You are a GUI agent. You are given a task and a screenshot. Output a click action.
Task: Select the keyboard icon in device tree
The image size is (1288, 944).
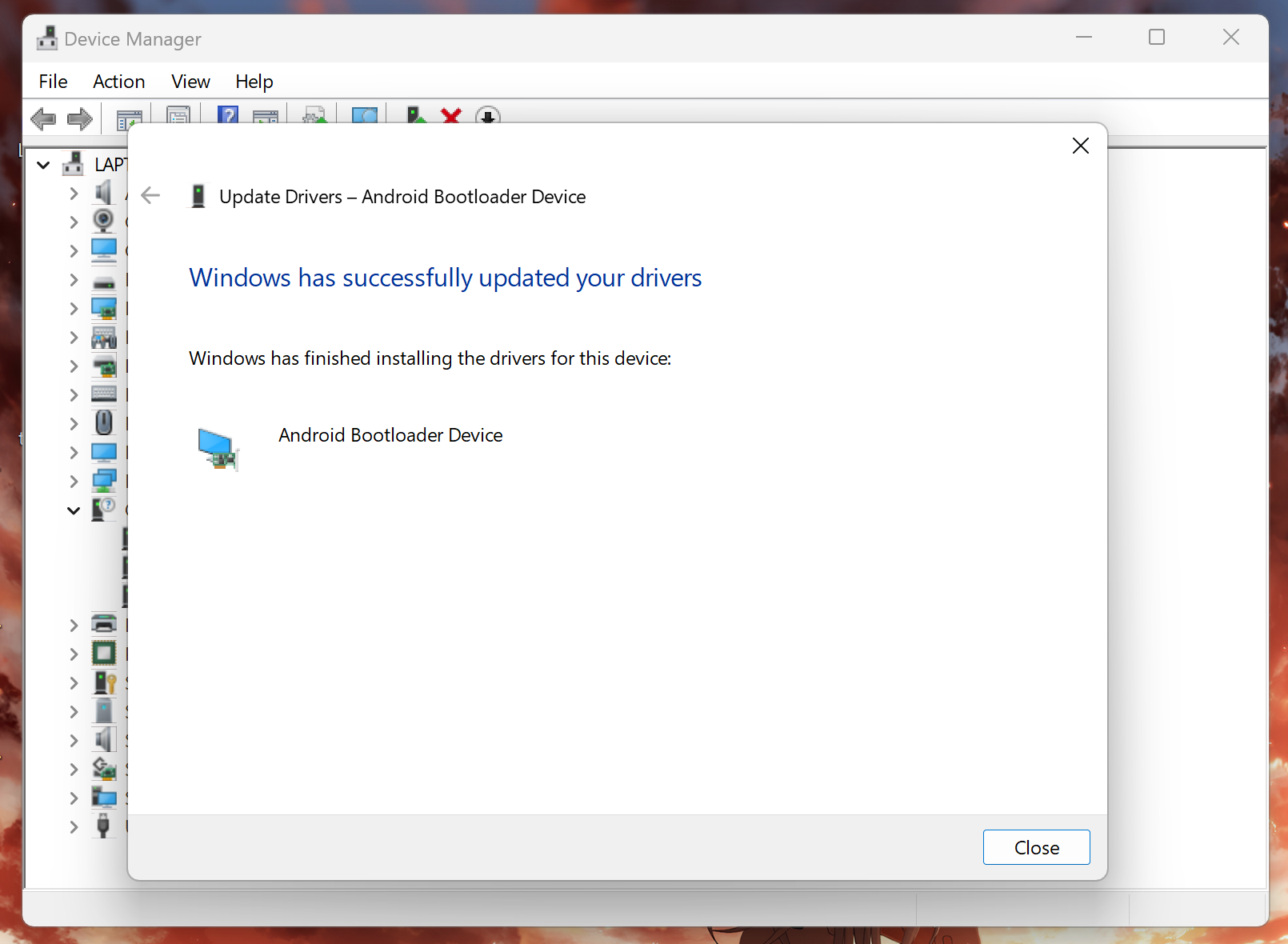(104, 394)
